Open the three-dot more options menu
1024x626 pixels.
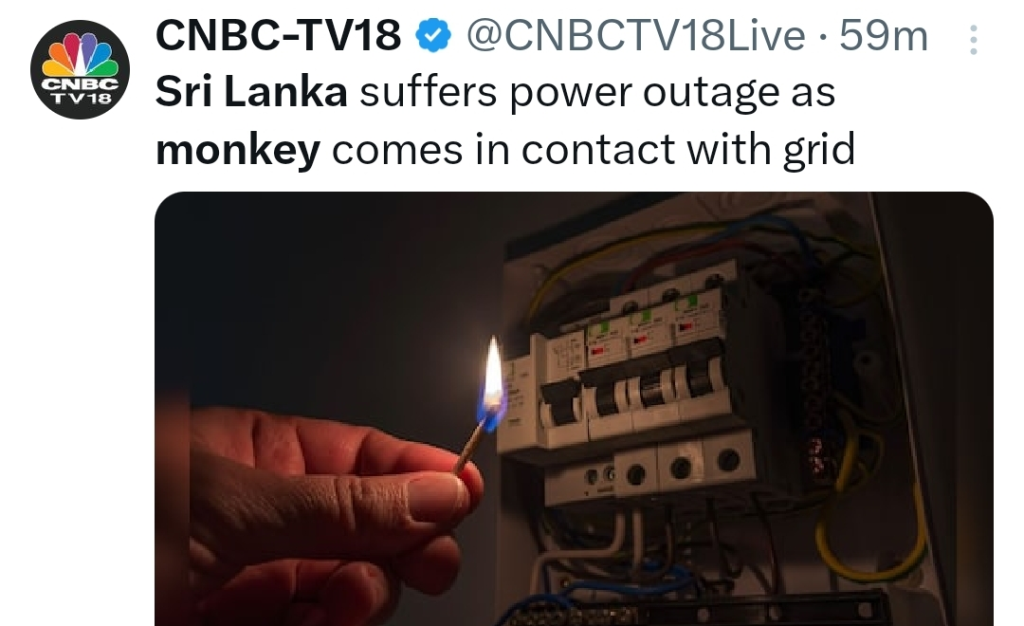pos(971,39)
